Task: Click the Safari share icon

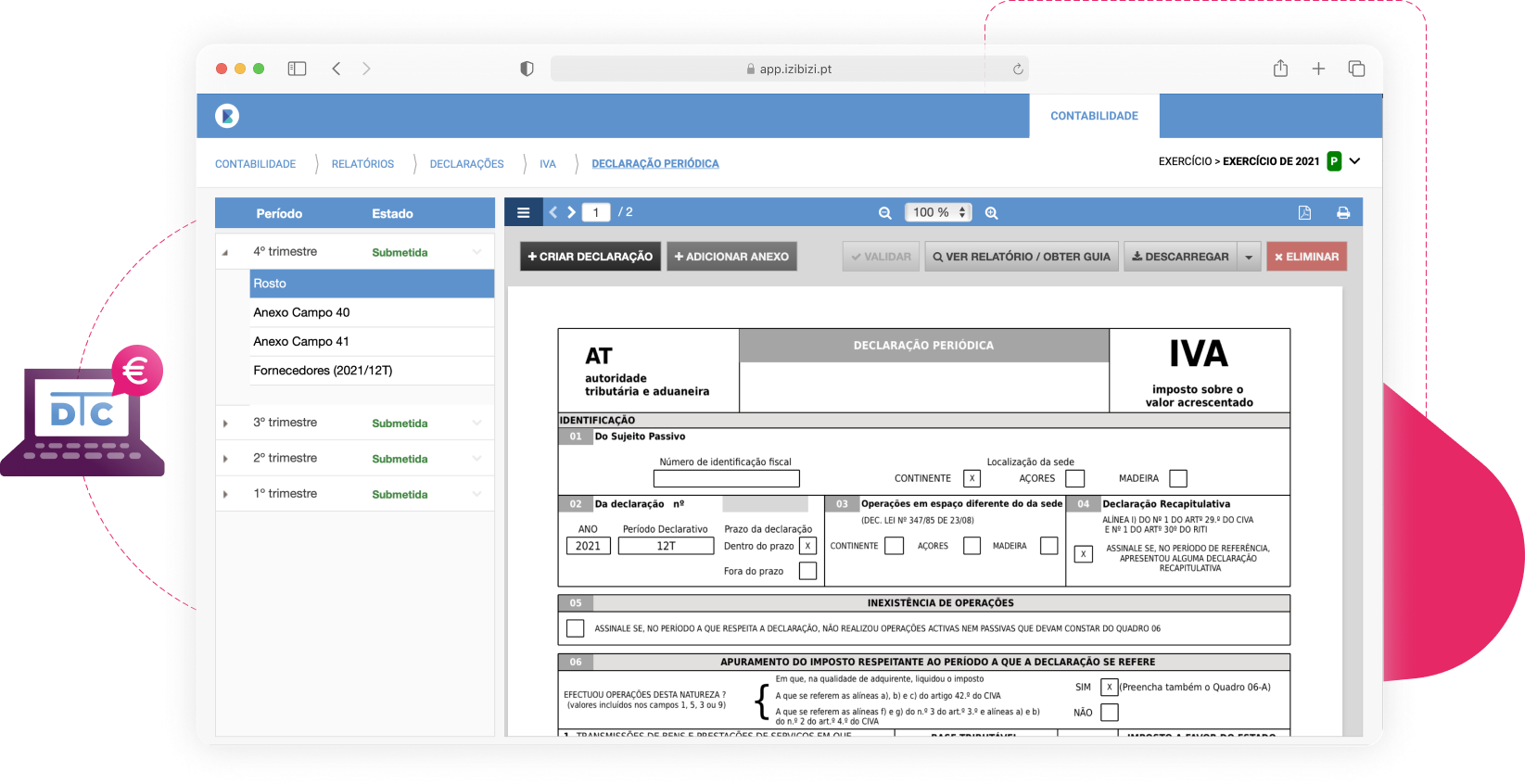Action: pyautogui.click(x=1280, y=69)
